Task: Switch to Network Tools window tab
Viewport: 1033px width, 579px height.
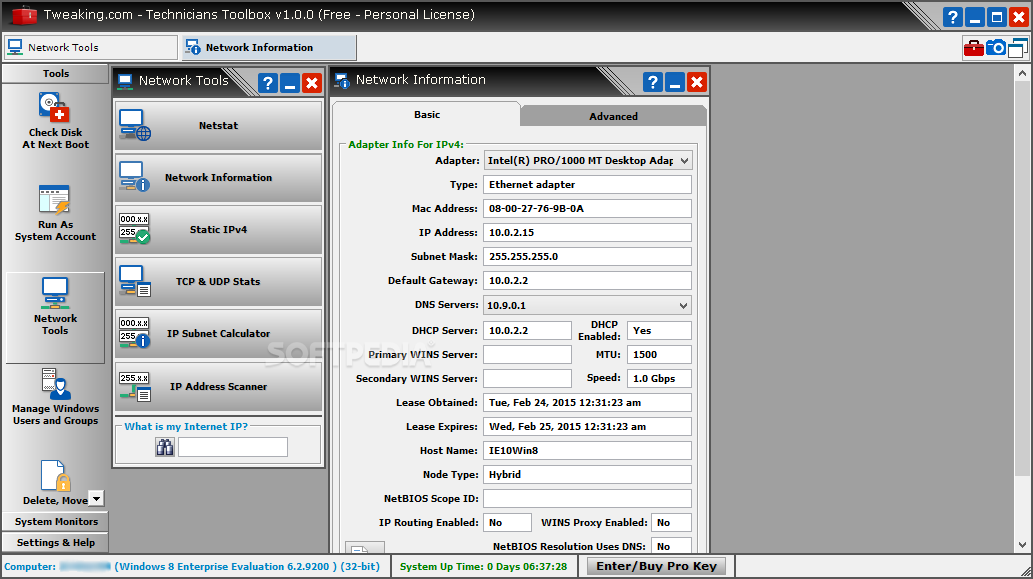Action: click(91, 47)
